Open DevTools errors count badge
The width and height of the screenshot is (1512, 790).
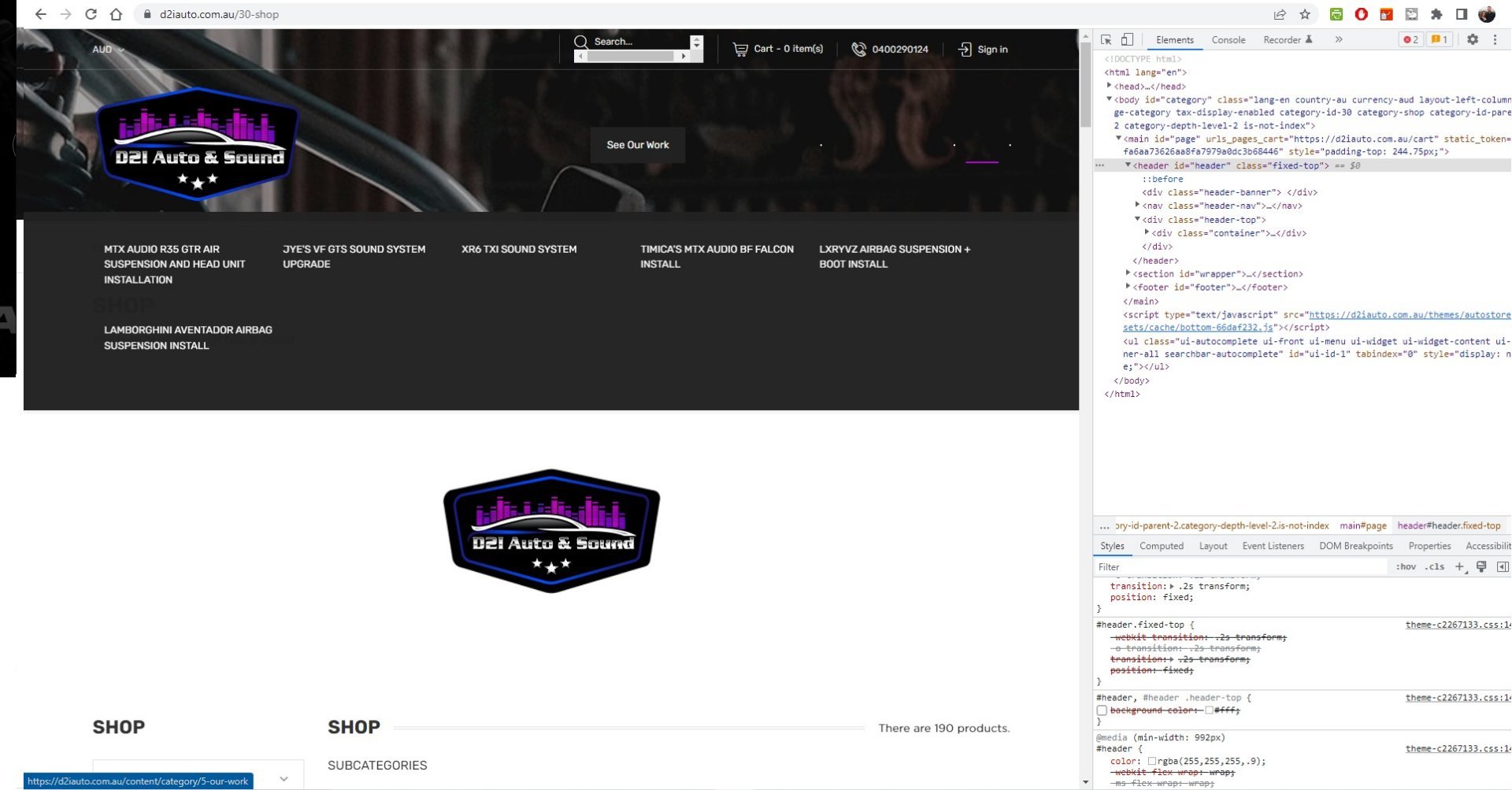click(x=1411, y=39)
